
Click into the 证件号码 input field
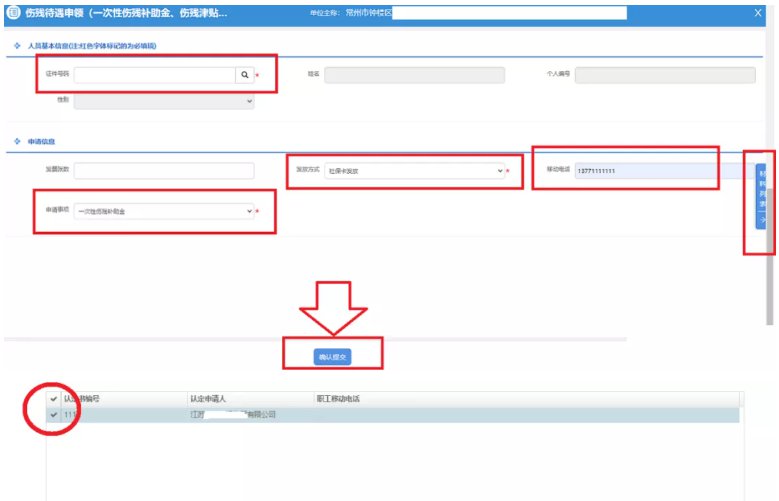[154, 75]
